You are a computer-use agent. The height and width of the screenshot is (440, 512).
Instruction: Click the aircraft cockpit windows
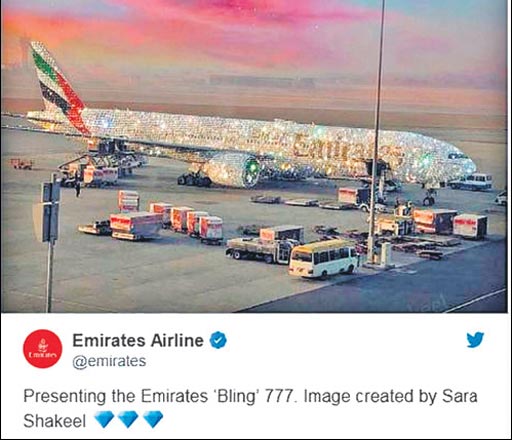[458, 156]
